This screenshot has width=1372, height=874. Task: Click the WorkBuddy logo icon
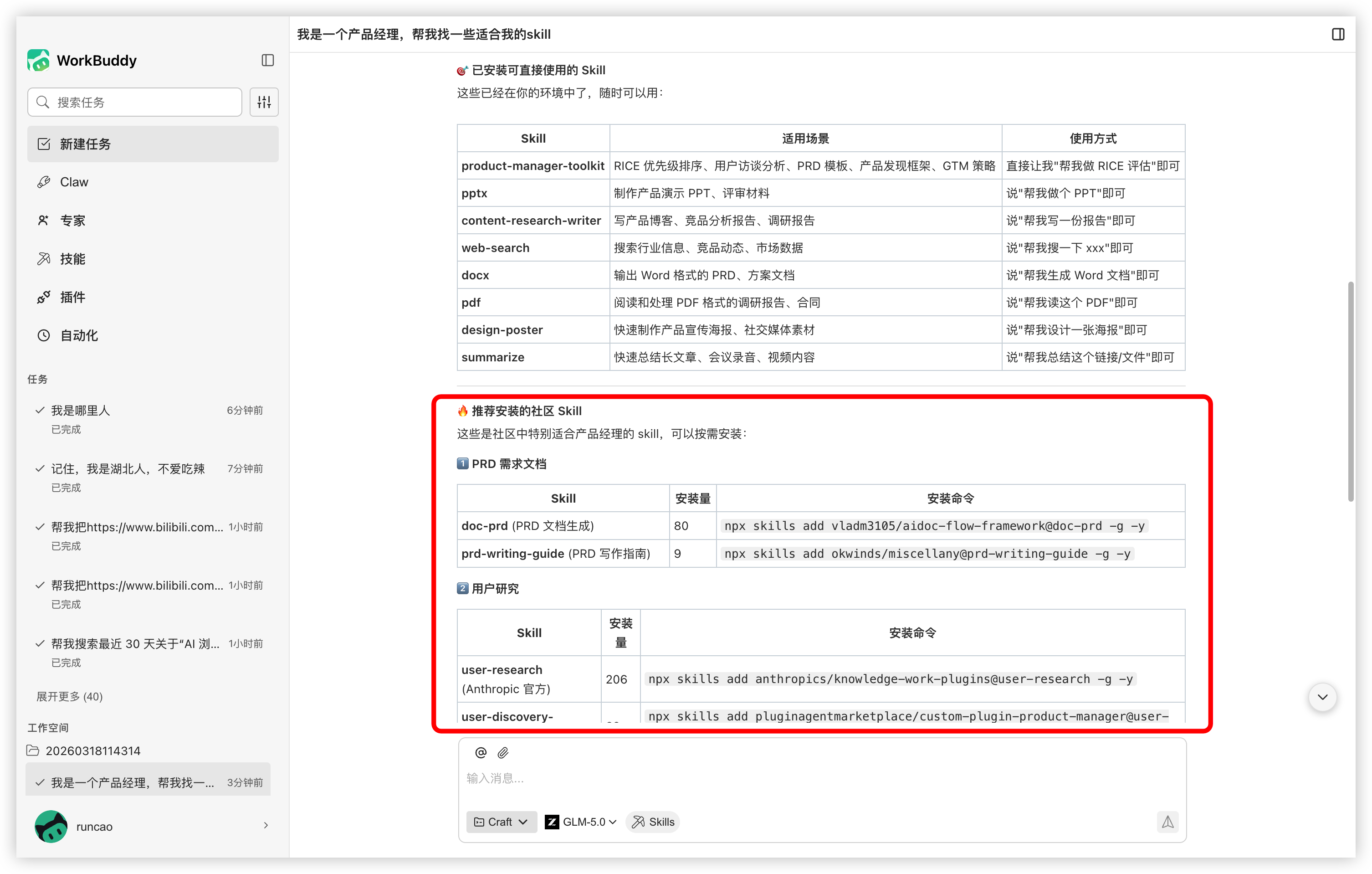[x=39, y=61]
